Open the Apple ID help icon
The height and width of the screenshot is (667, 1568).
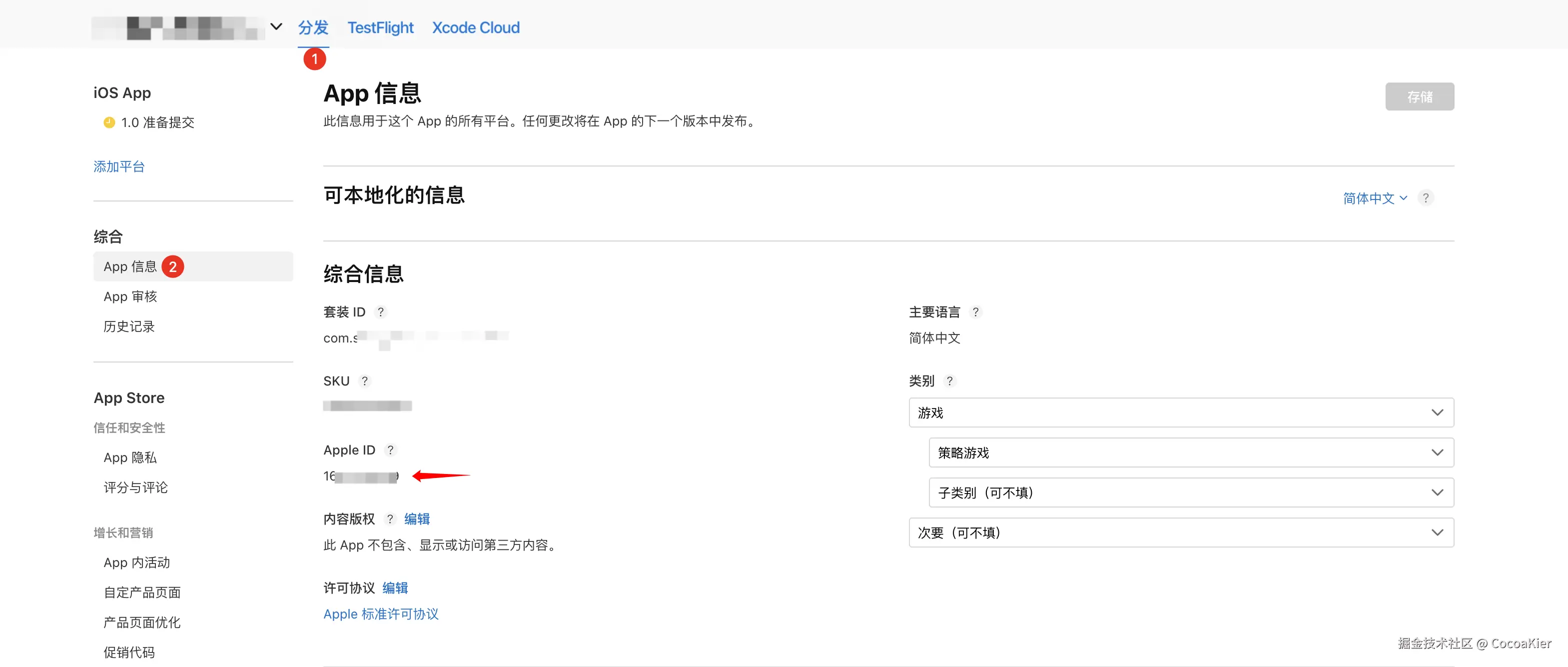point(391,449)
